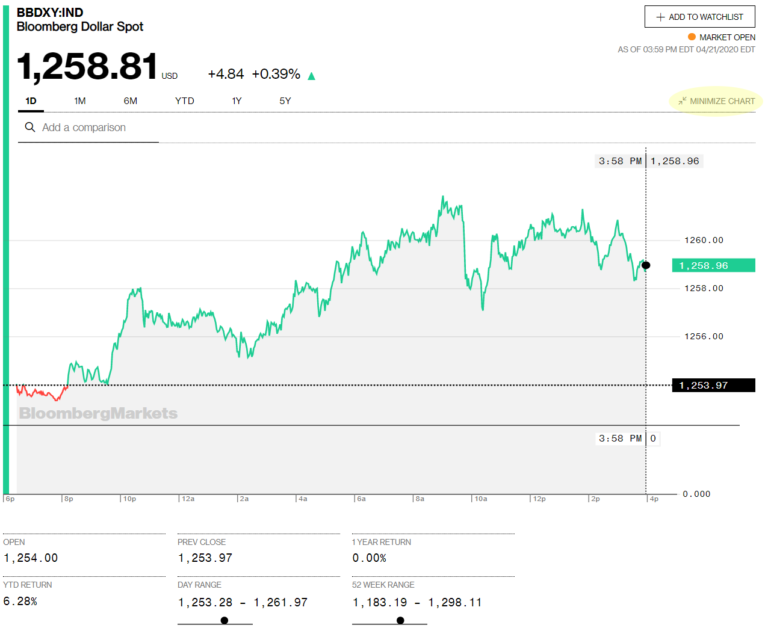This screenshot has height=634, width=768.
Task: Click the Add to Watchlist button
Action: [x=700, y=17]
